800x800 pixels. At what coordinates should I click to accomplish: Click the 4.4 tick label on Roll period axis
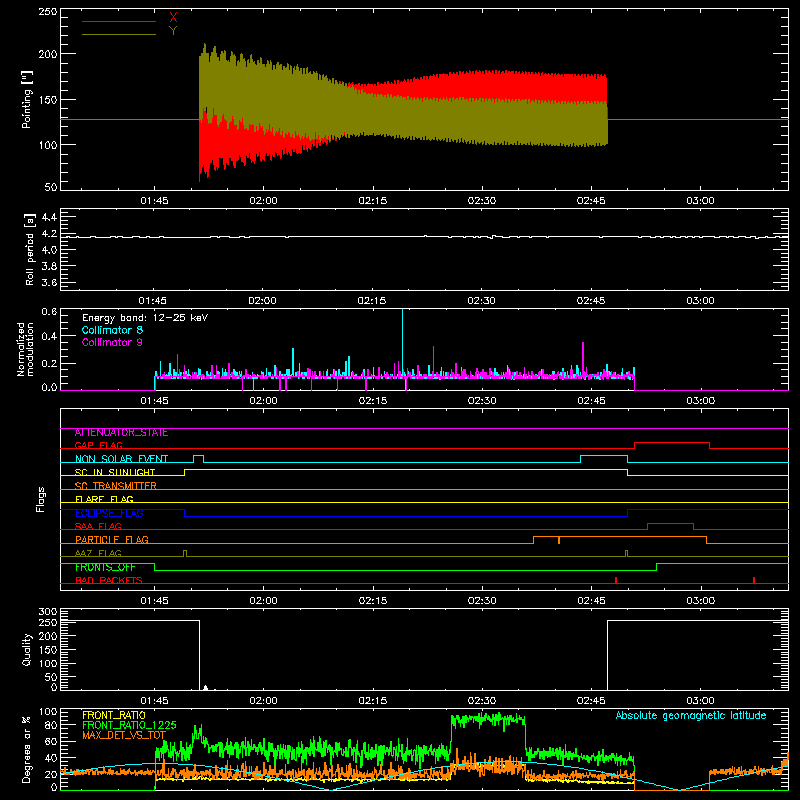pyautogui.click(x=49, y=217)
